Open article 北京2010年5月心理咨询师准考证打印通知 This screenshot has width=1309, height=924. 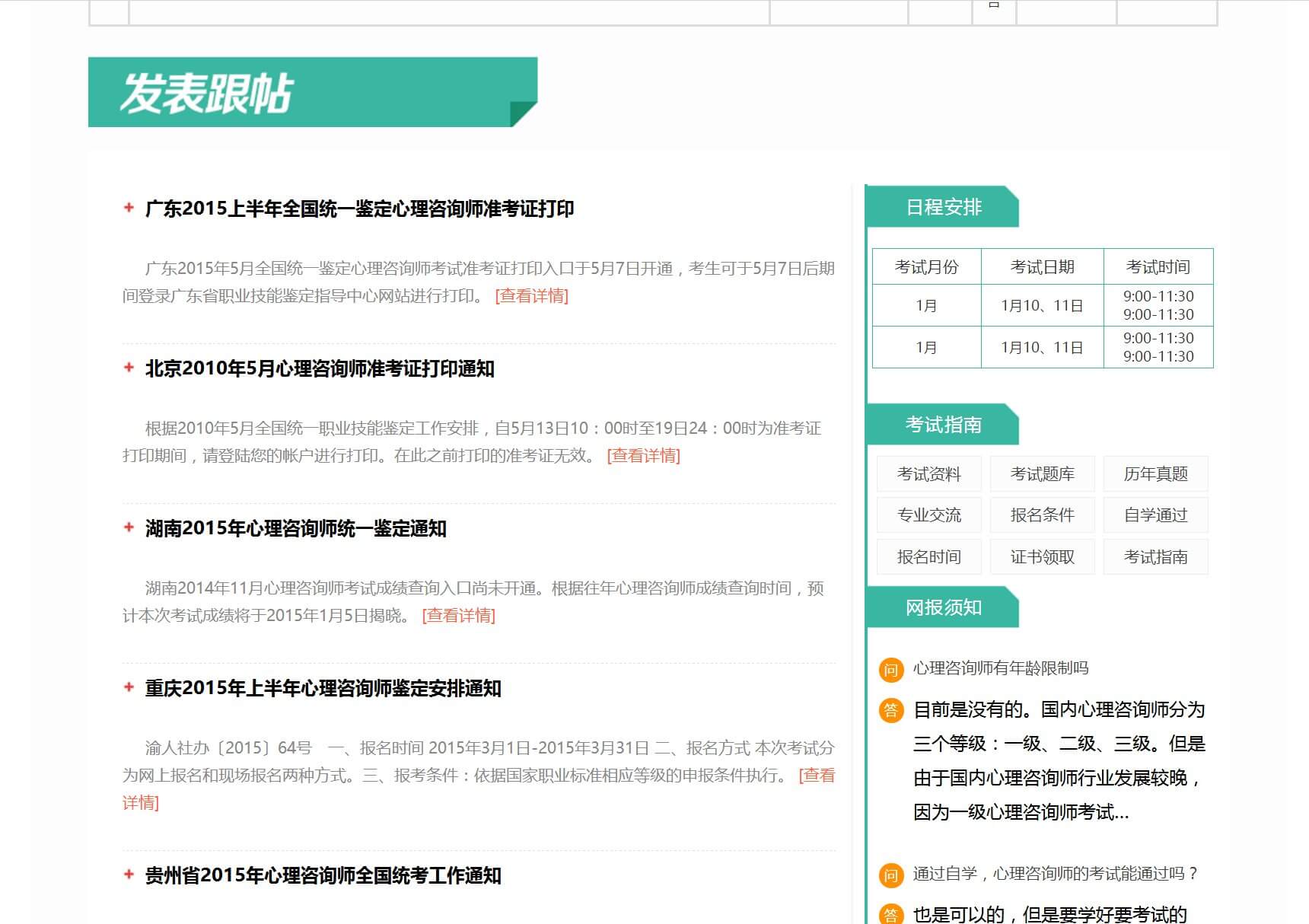click(x=320, y=368)
